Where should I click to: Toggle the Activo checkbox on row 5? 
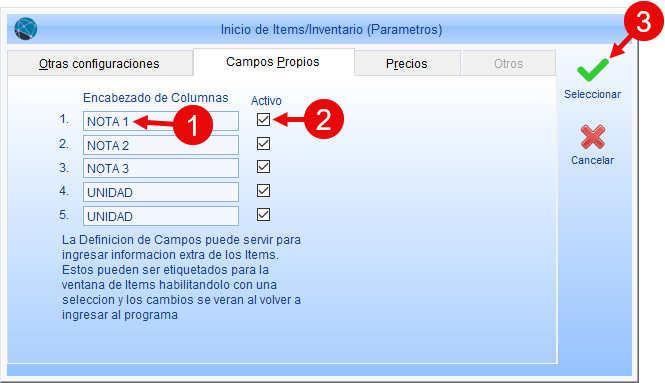(263, 215)
